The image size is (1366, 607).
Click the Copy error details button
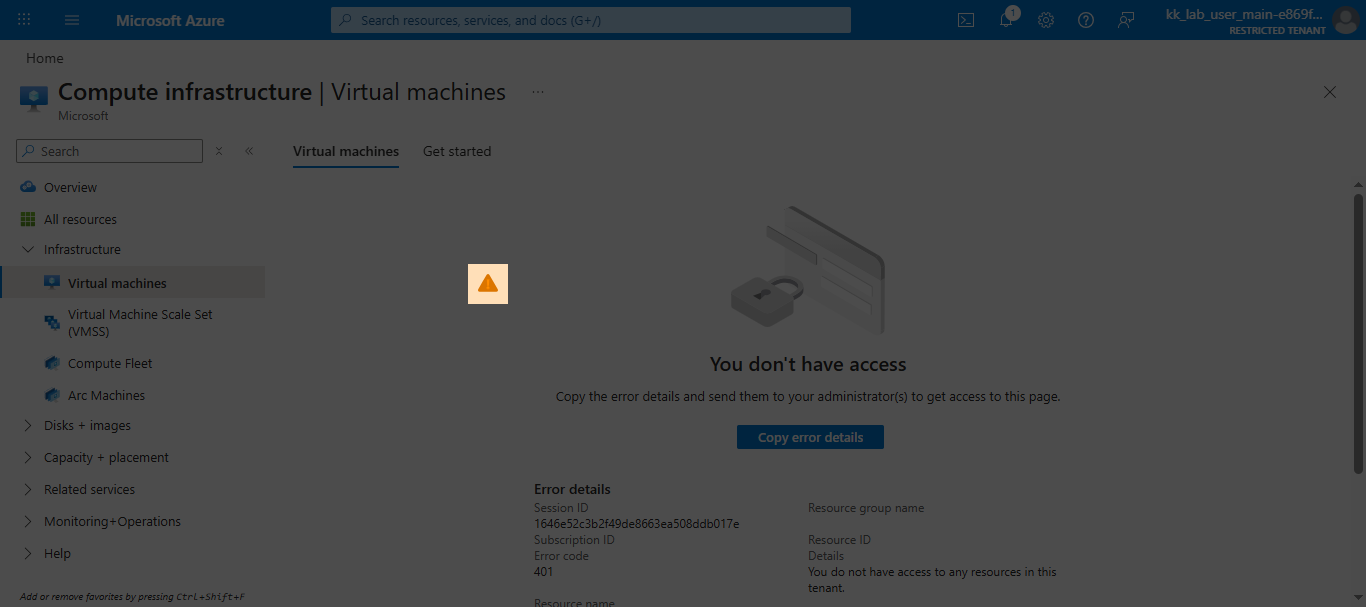(x=810, y=437)
